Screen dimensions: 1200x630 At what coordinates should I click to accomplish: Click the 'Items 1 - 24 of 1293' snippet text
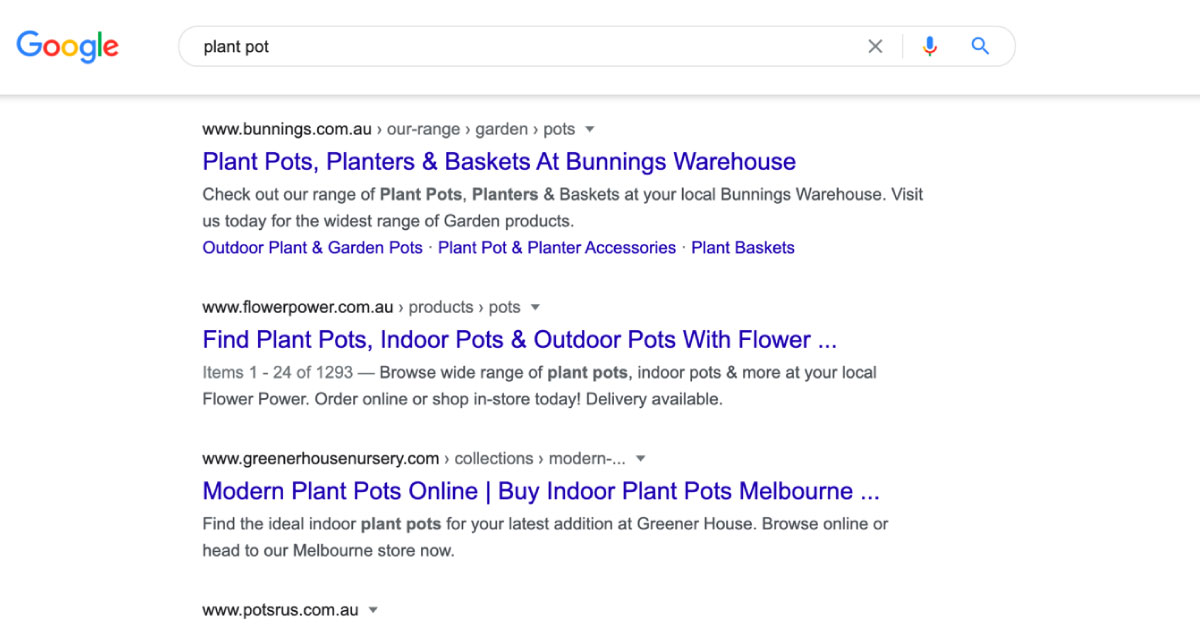tap(278, 373)
